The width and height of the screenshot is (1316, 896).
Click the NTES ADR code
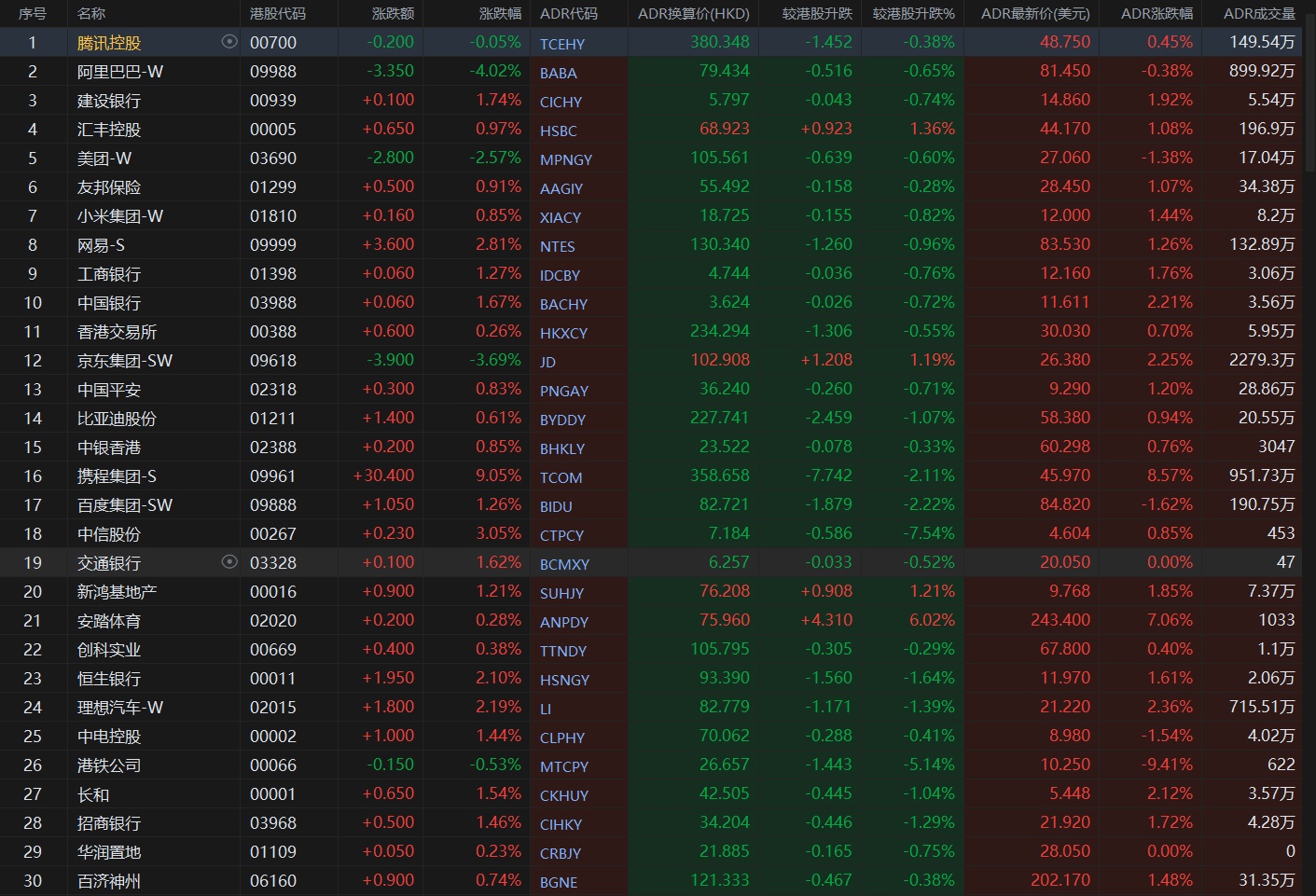tap(558, 246)
